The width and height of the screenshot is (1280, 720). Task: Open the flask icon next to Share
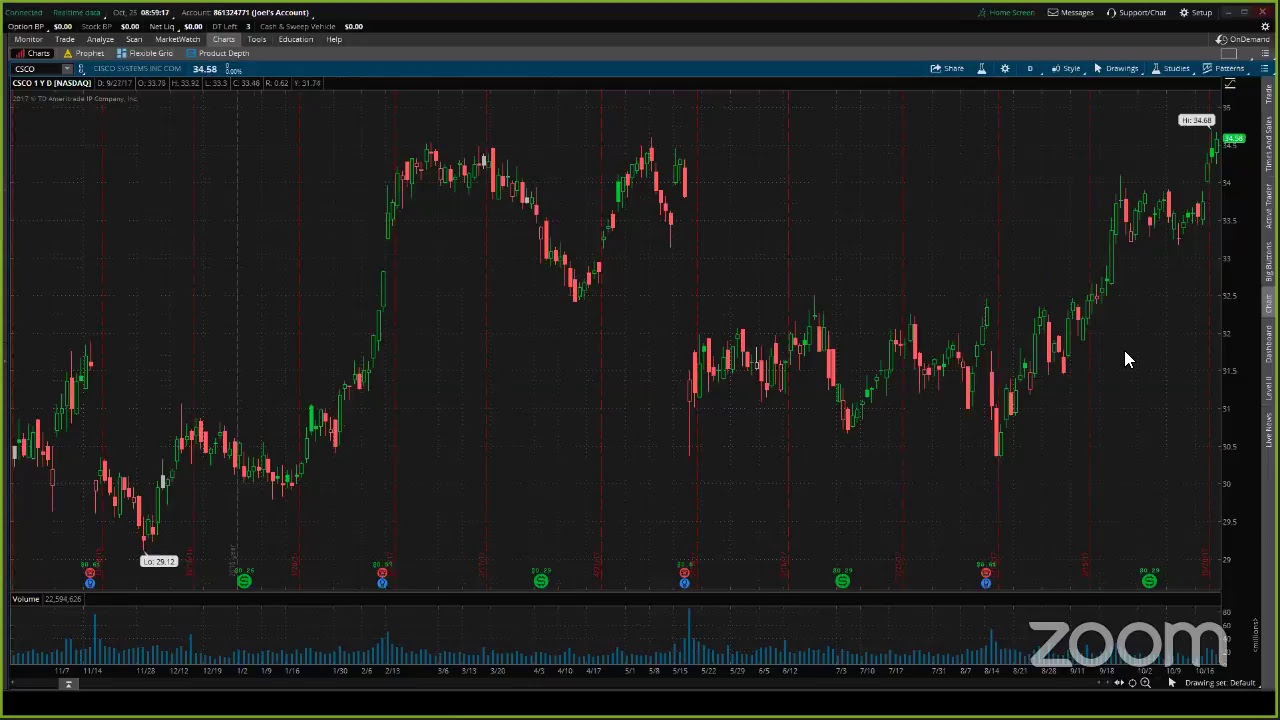coord(981,68)
